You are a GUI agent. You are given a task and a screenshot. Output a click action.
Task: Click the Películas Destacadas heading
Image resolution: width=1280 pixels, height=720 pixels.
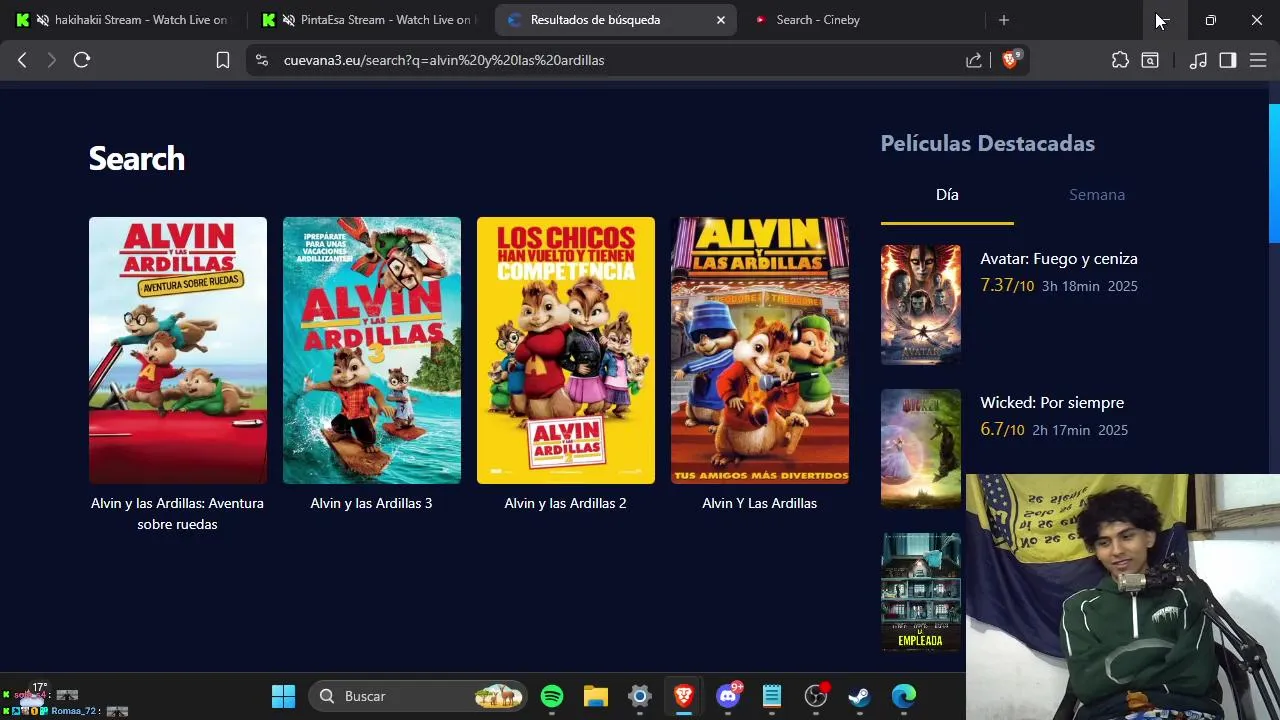tap(987, 143)
